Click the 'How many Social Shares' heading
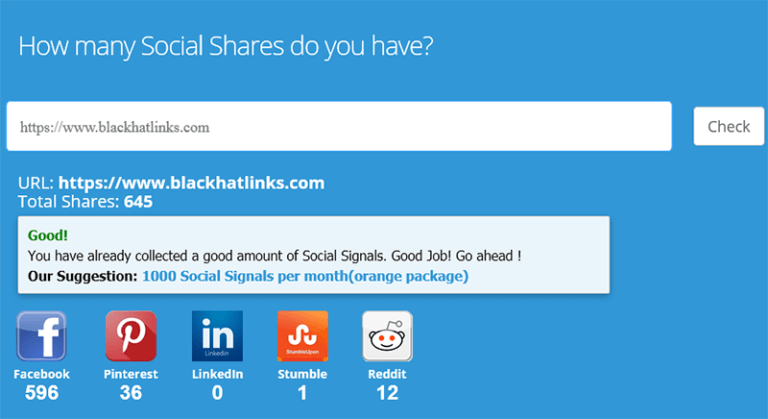This screenshot has width=768, height=419. pos(226,47)
